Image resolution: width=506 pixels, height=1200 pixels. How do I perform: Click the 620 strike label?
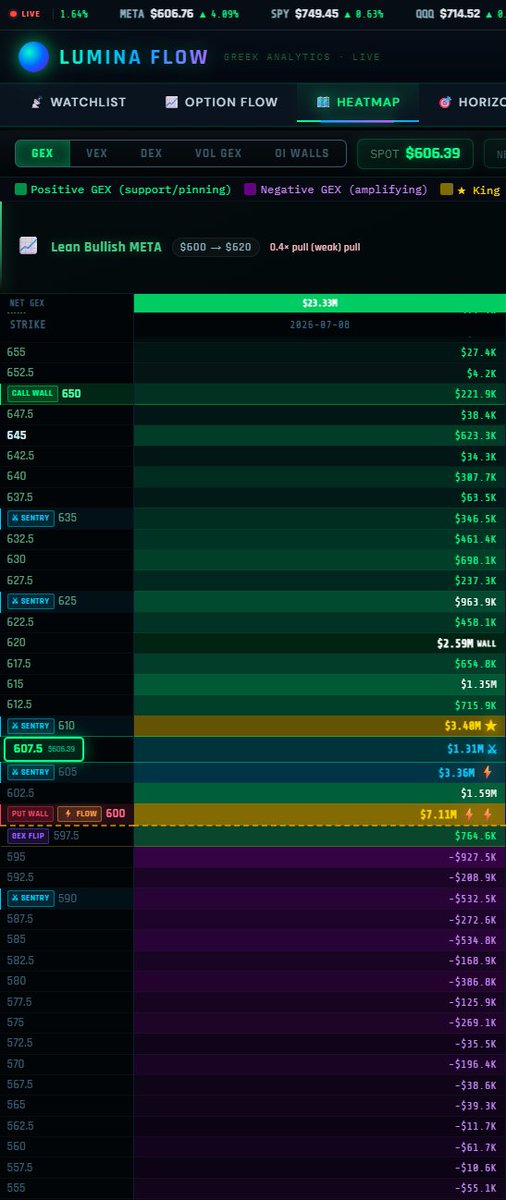pos(16,643)
